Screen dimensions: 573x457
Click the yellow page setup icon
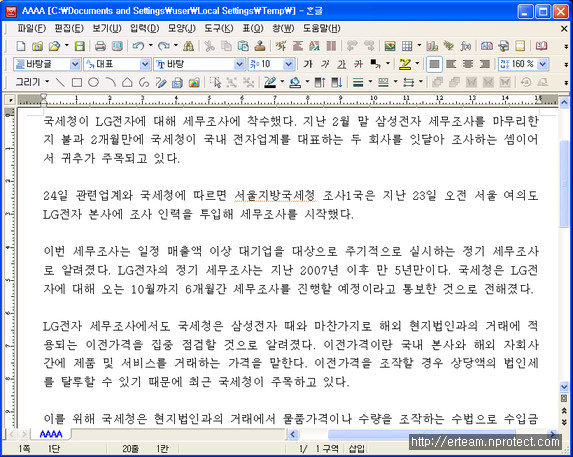520,46
